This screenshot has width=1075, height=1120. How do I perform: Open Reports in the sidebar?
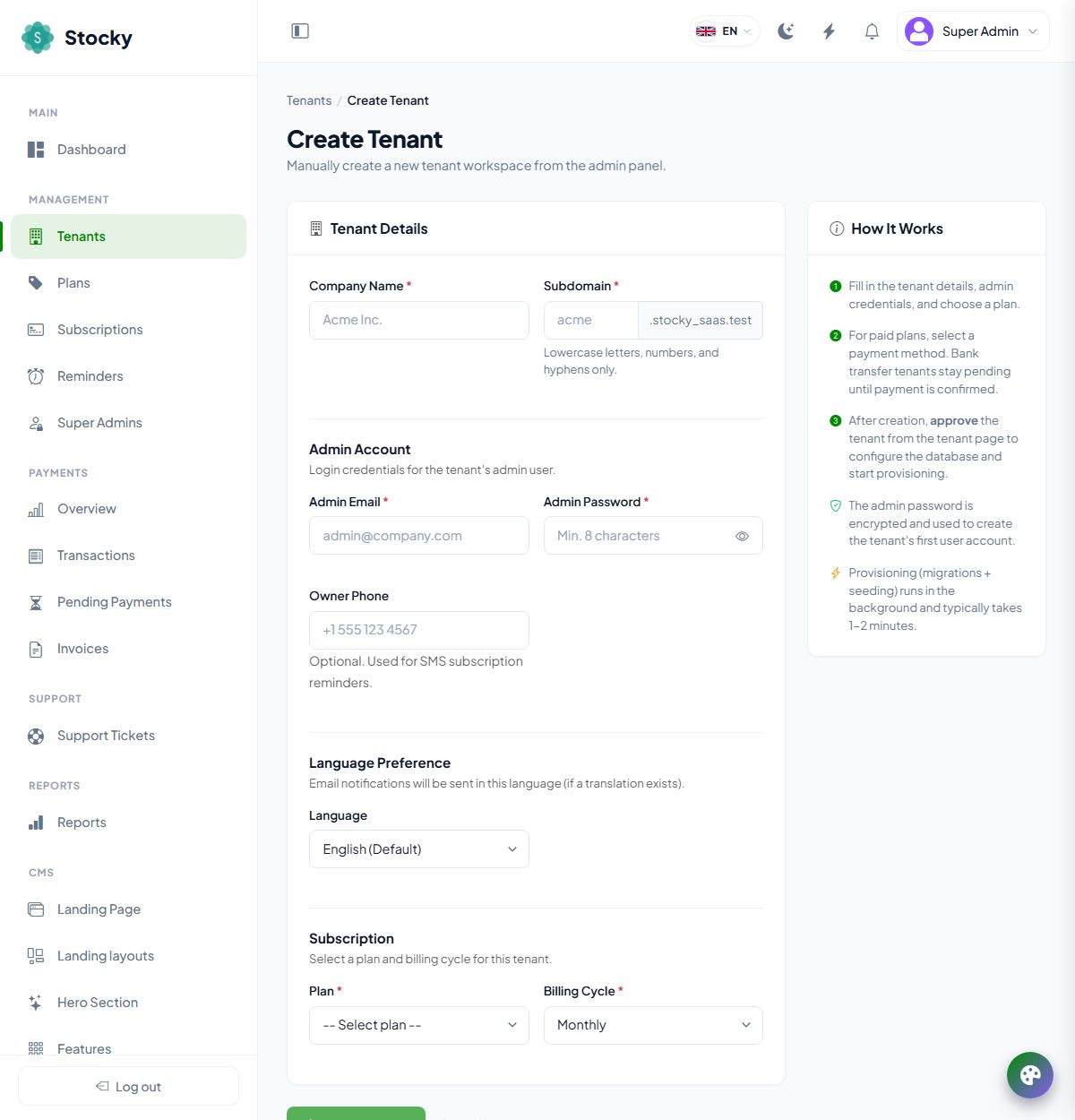(x=128, y=823)
